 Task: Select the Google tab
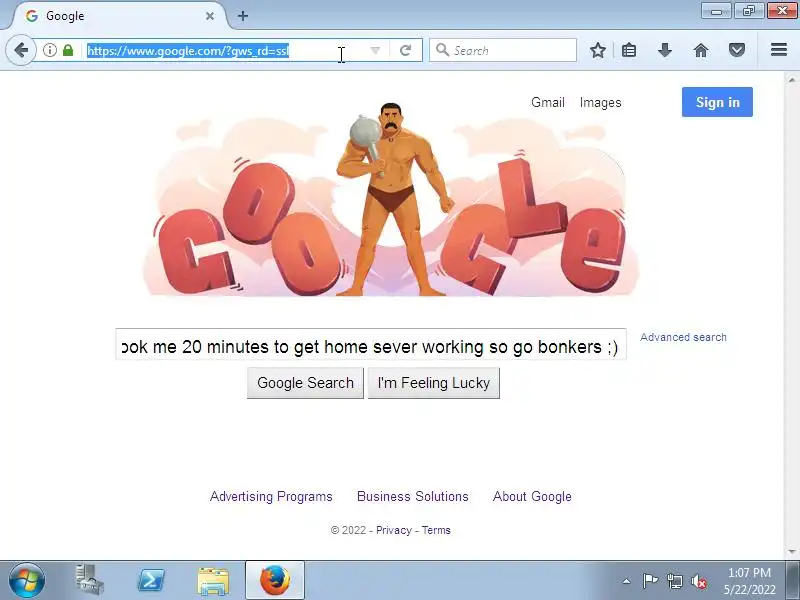[x=120, y=16]
